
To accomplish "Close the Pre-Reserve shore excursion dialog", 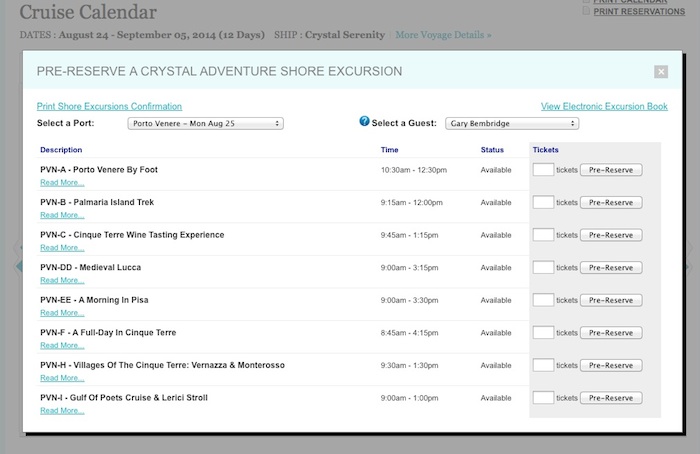I will click(661, 71).
